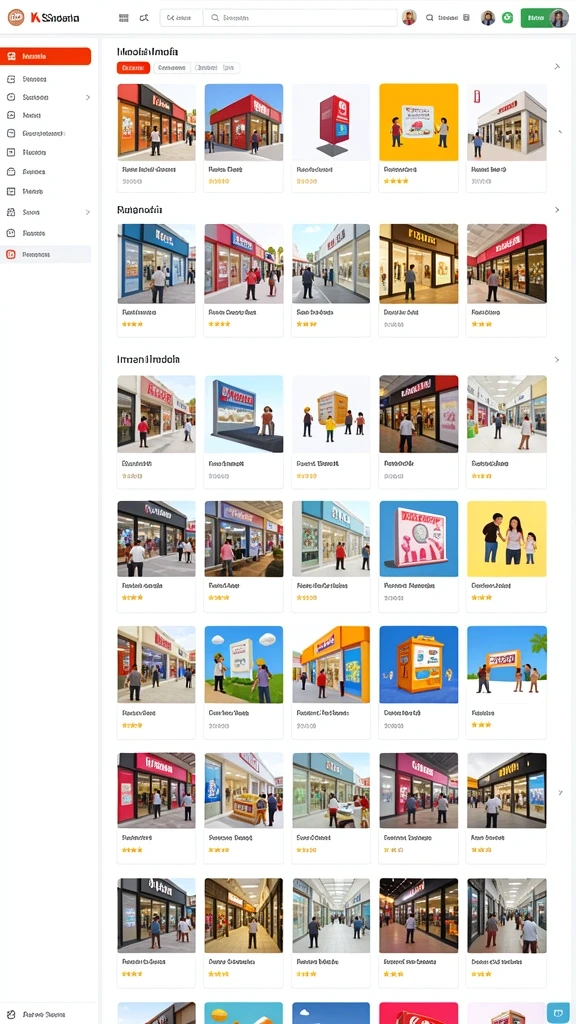Click the highlighted orange sidebar item at top
The width and height of the screenshot is (576, 1024).
coord(46,56)
